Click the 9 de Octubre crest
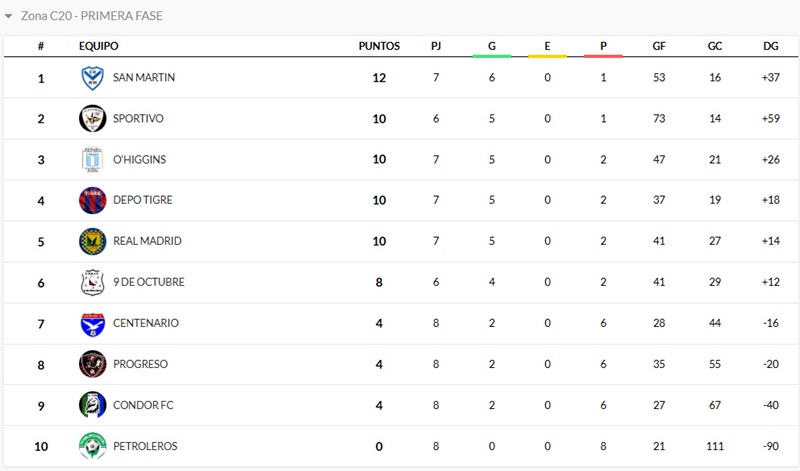 92,283
